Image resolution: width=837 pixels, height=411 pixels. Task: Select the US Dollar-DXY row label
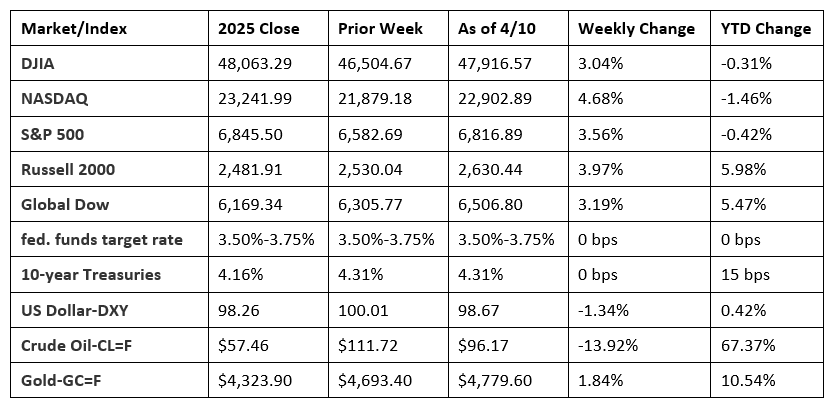click(71, 311)
